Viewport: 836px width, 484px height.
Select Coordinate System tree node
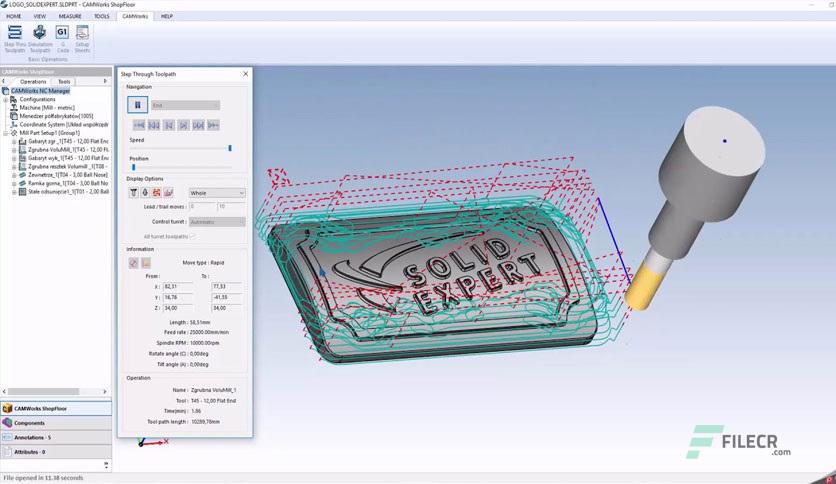pyautogui.click(x=64, y=124)
